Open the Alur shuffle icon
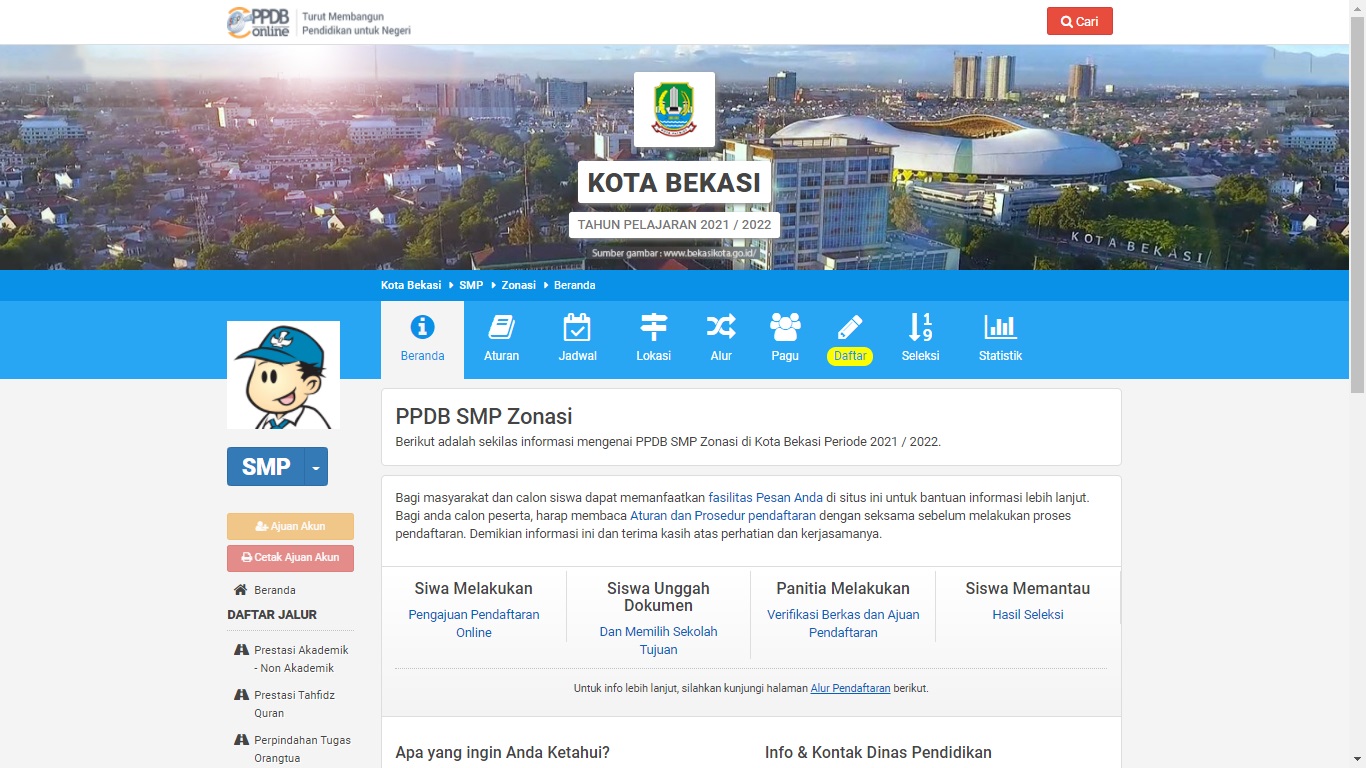The width and height of the screenshot is (1366, 768). pyautogui.click(x=721, y=327)
